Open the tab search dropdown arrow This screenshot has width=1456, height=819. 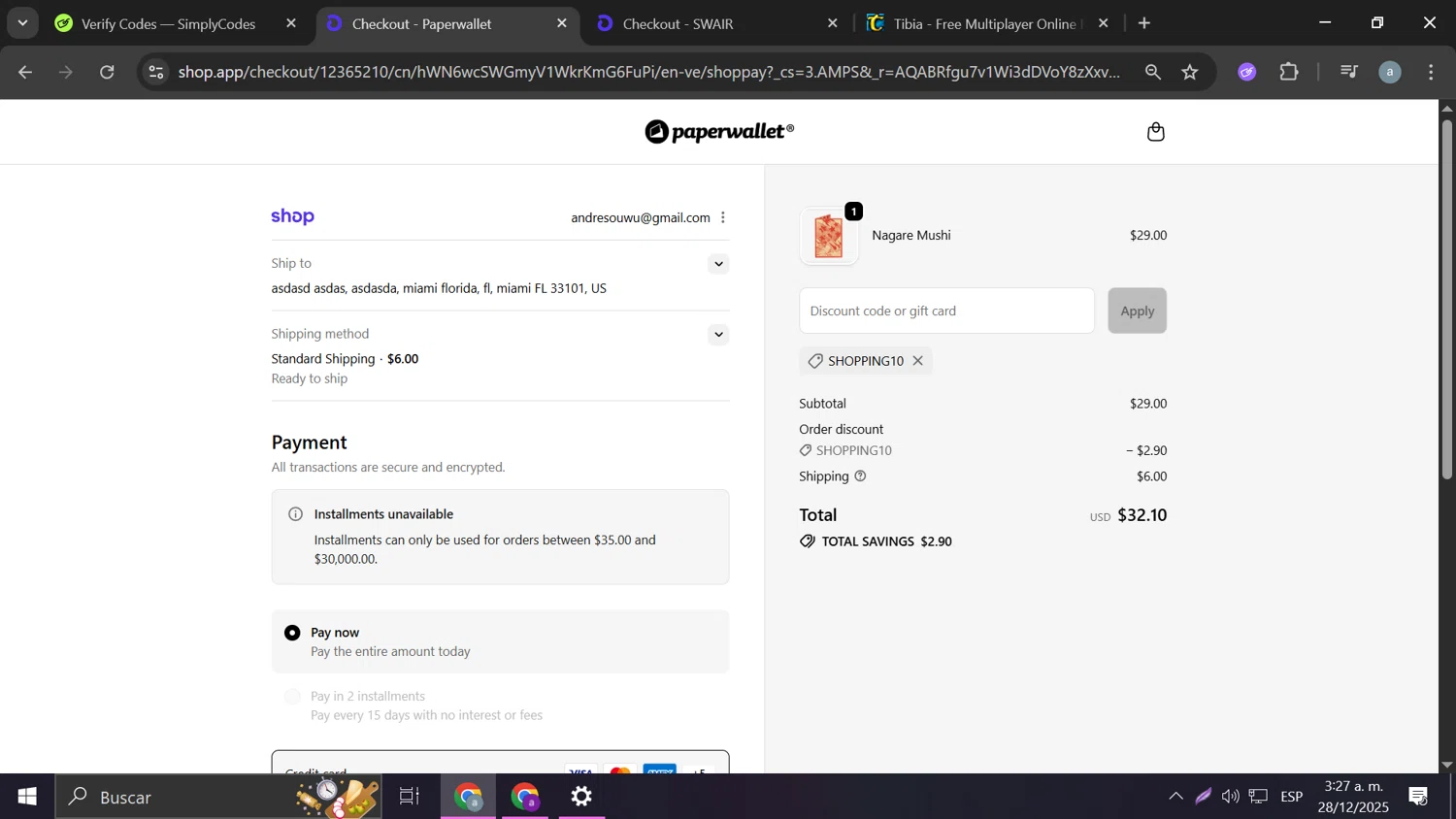[22, 23]
